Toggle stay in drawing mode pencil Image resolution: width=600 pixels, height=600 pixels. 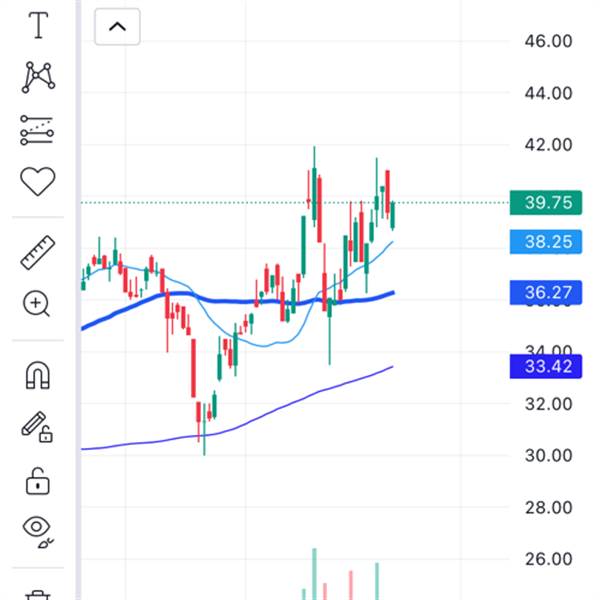point(37,427)
